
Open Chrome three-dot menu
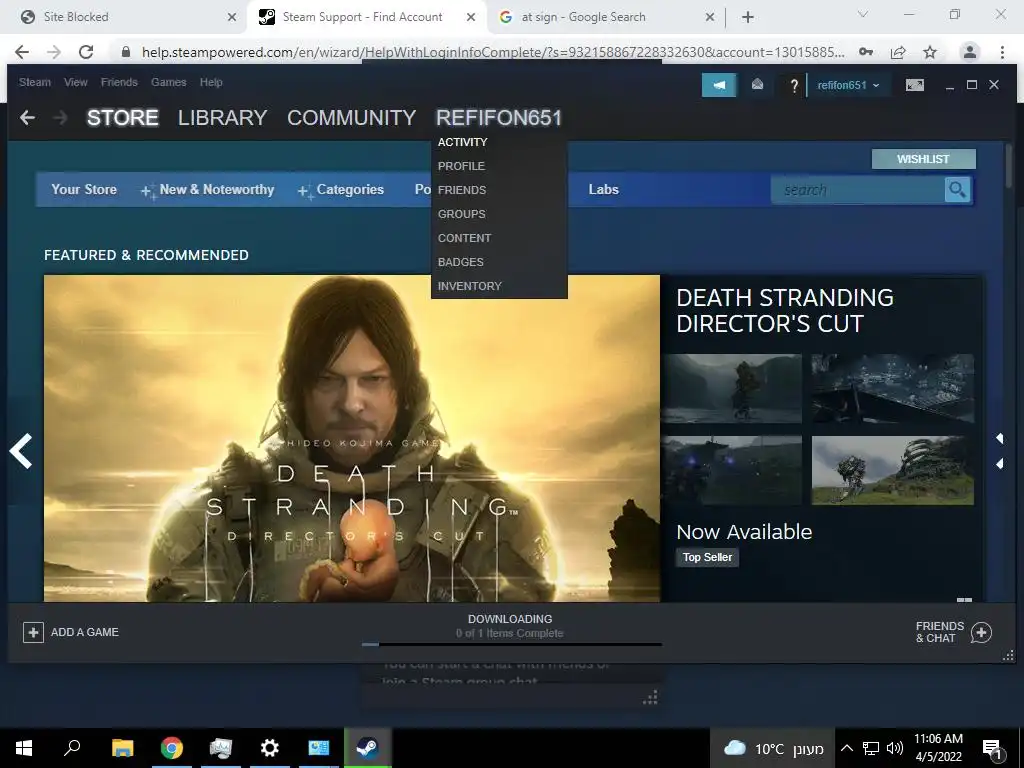1002,52
